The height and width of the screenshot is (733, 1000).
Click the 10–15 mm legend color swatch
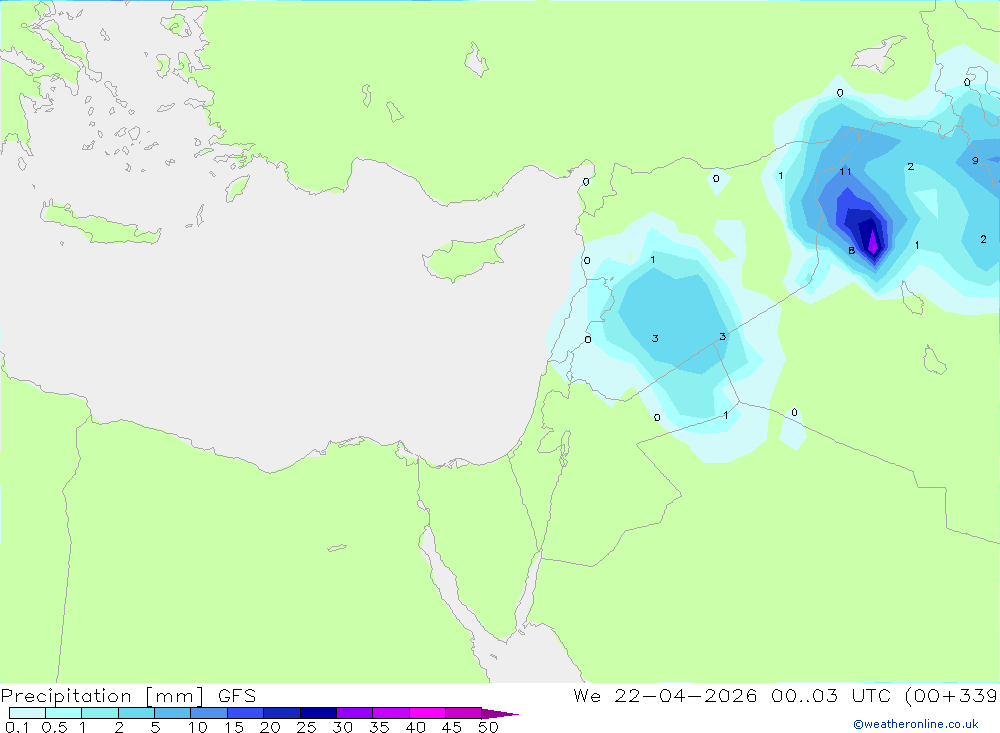coord(209,713)
